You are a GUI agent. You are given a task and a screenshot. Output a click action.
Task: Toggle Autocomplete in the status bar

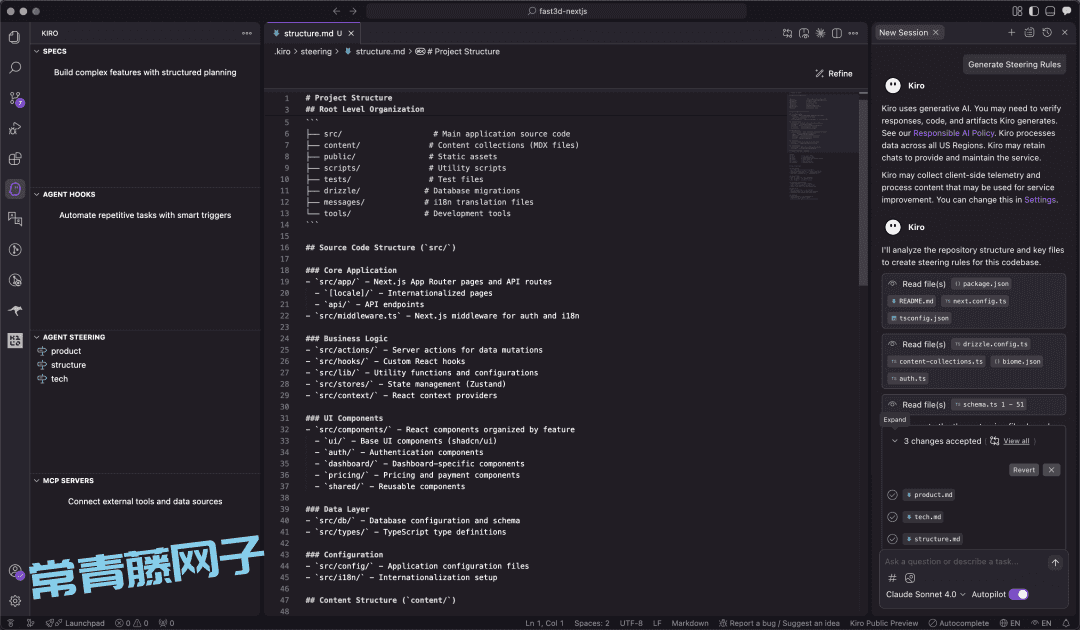pyautogui.click(x=958, y=623)
